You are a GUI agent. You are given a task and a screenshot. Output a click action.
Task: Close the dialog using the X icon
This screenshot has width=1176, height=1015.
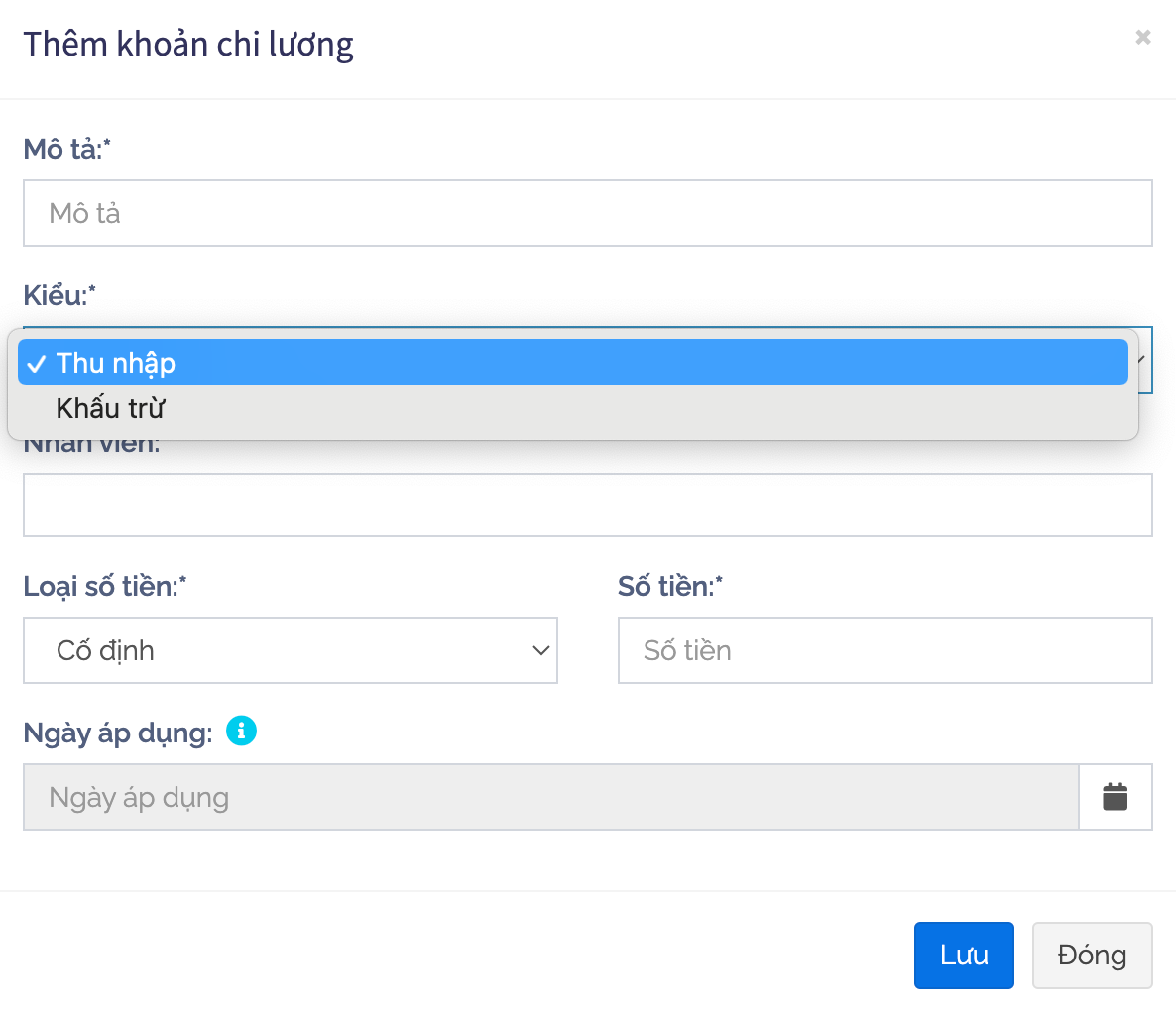[1142, 38]
